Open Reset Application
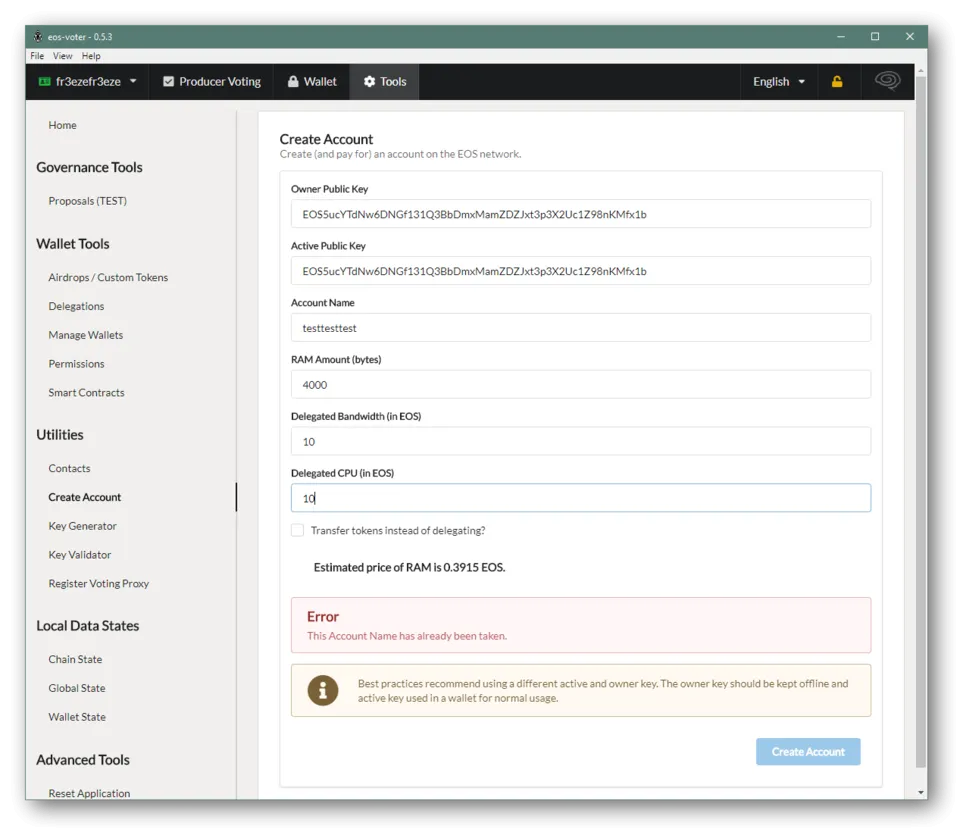This screenshot has height=832, width=960. pyautogui.click(x=89, y=793)
